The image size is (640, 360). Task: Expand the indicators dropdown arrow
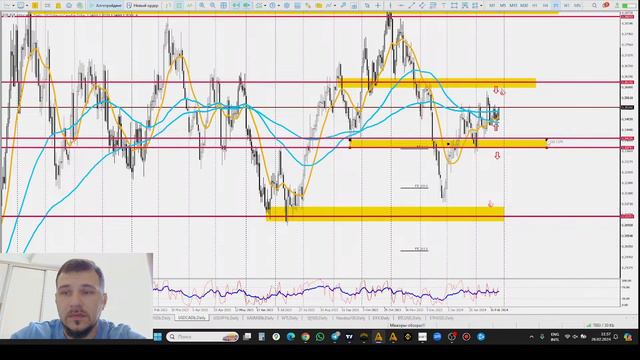265,6
